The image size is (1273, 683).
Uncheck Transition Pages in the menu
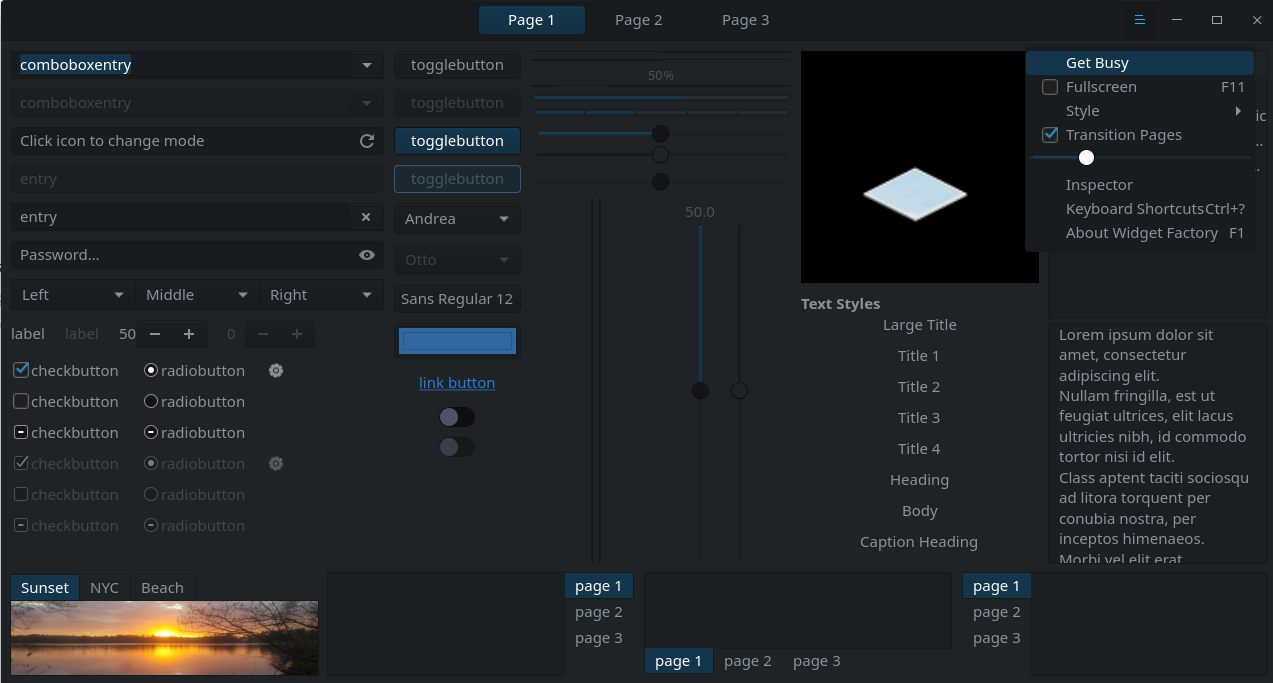pos(1050,135)
